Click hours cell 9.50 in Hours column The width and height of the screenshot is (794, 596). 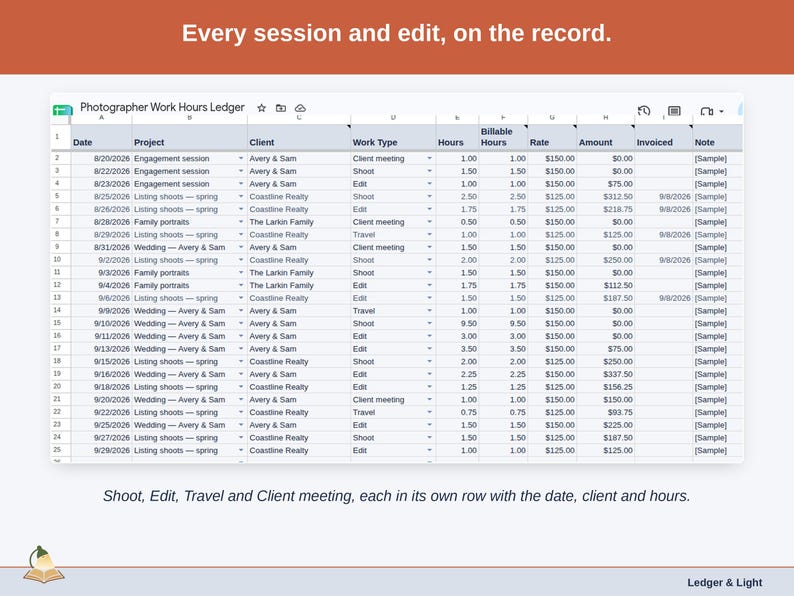point(457,324)
